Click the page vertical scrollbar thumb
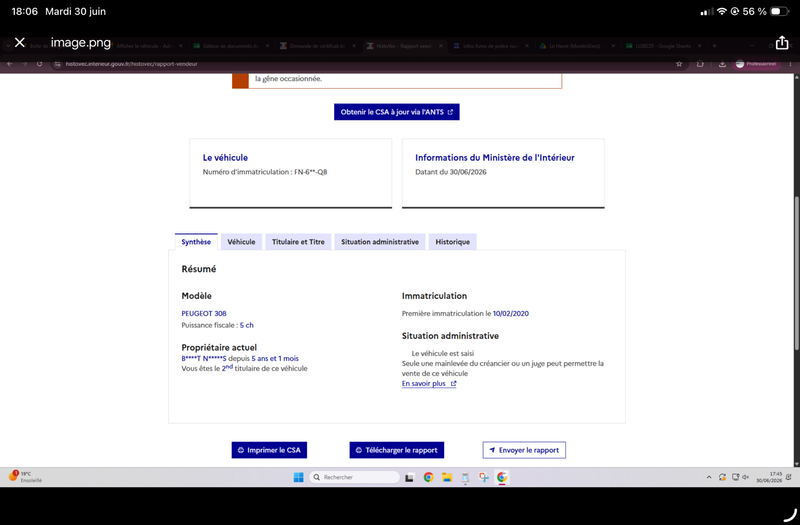The height and width of the screenshot is (525, 800). [x=796, y=273]
